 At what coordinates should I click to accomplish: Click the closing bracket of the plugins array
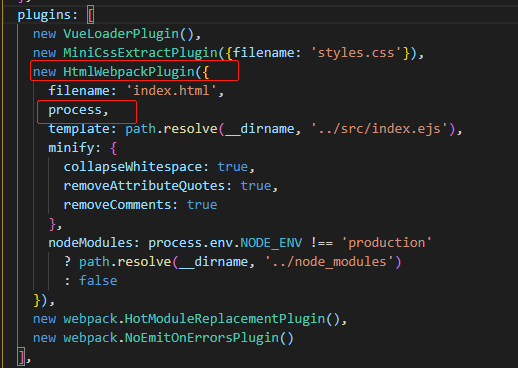(x=22, y=357)
